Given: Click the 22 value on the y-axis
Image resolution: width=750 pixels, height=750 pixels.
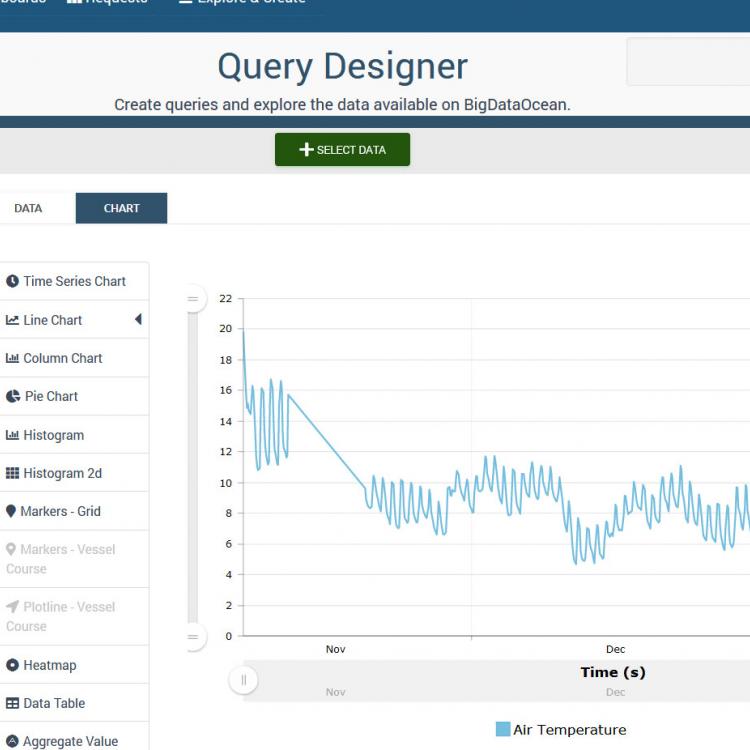Looking at the screenshot, I should point(225,298).
